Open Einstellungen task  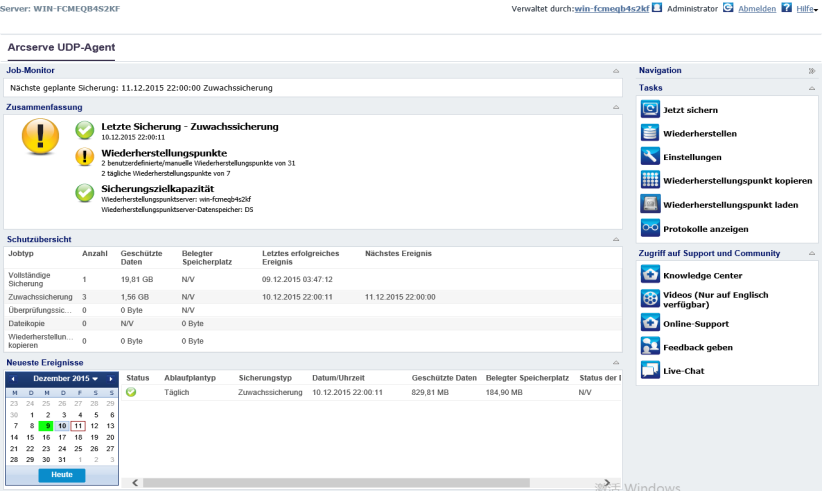pos(692,157)
